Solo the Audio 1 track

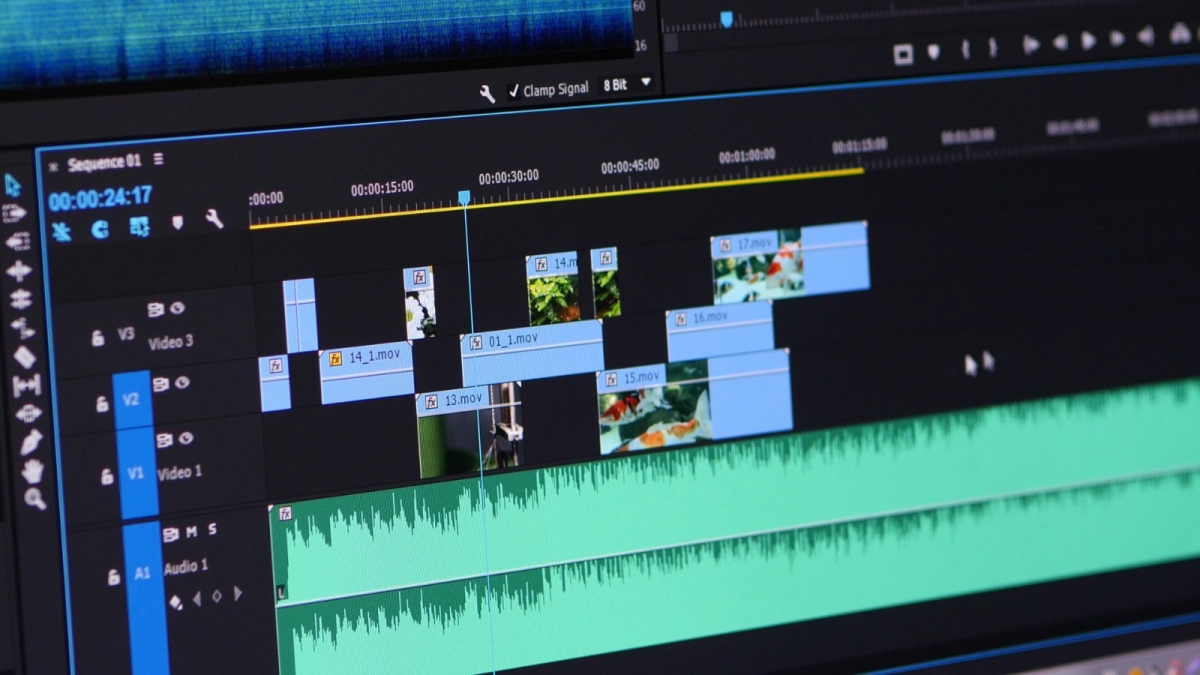[x=212, y=530]
